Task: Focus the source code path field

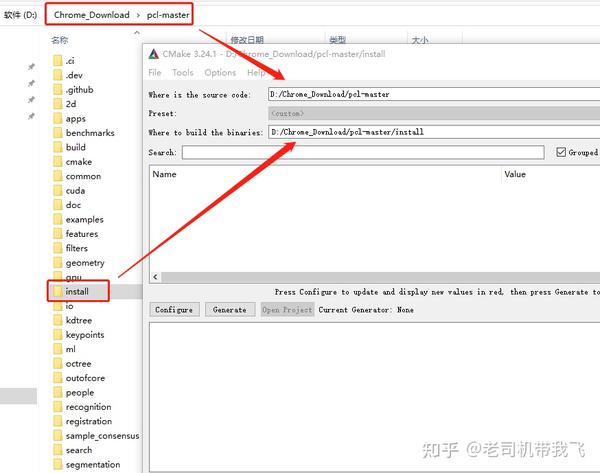Action: [434, 94]
